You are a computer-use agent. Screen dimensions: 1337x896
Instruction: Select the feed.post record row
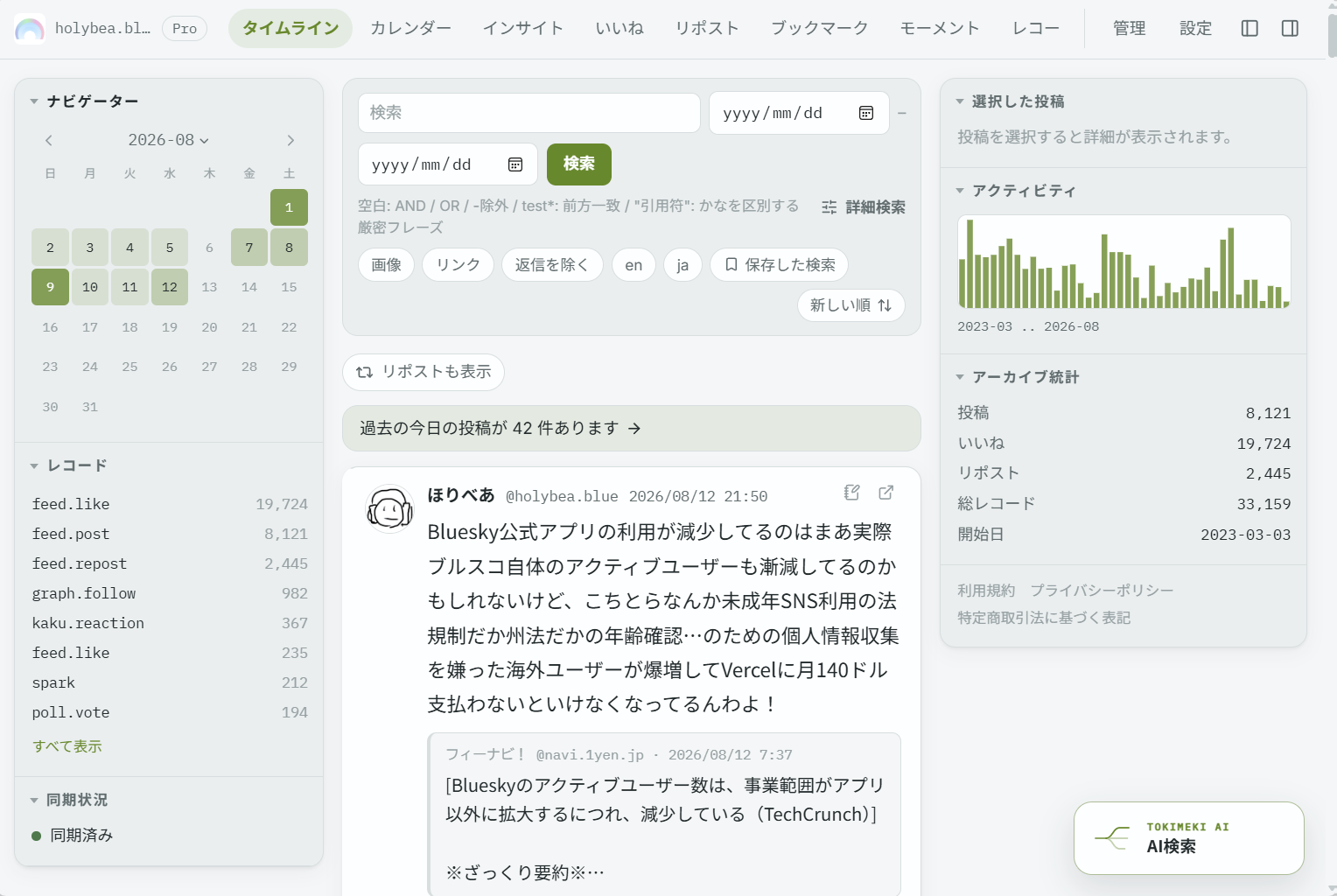pos(170,534)
